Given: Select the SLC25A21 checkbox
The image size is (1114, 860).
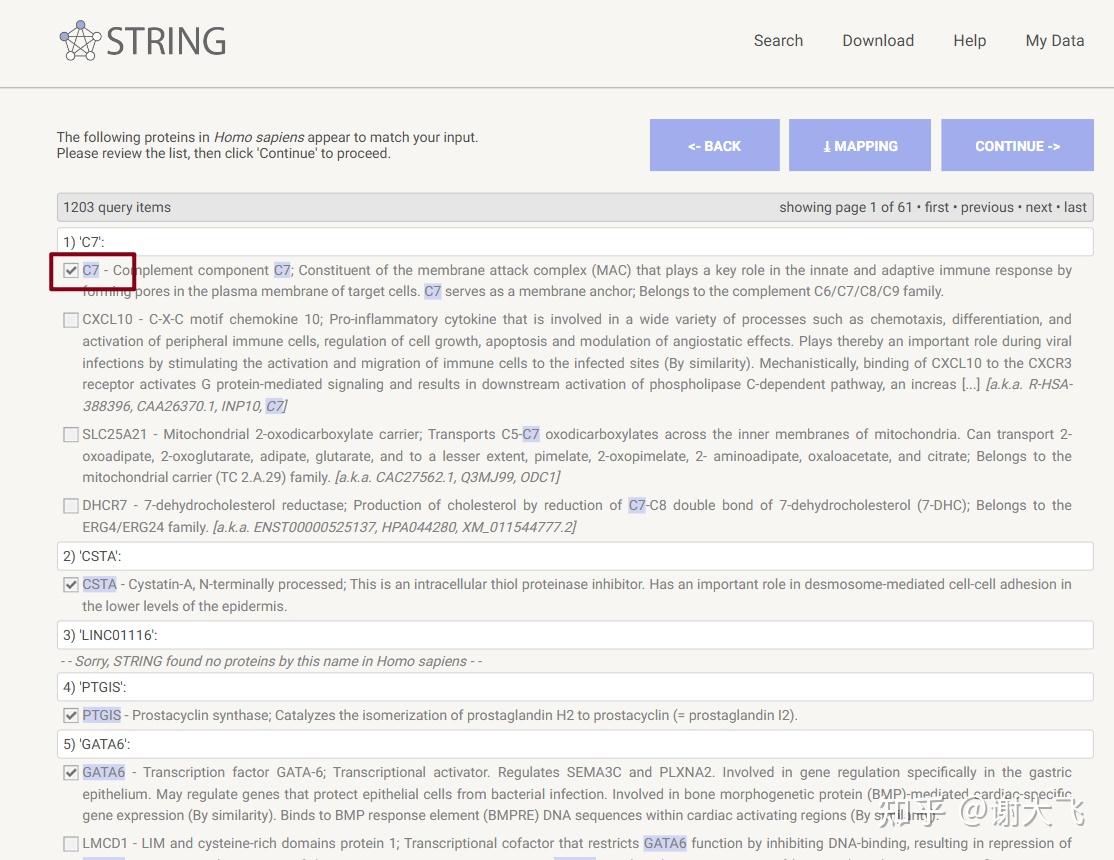Looking at the screenshot, I should tap(71, 434).
